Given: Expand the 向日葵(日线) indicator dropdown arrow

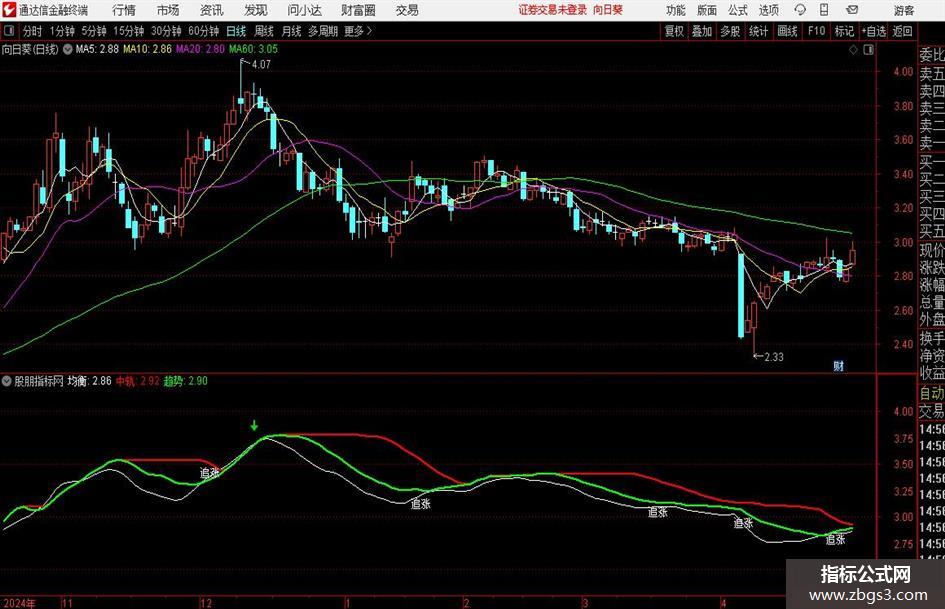Looking at the screenshot, I should (x=68, y=49).
